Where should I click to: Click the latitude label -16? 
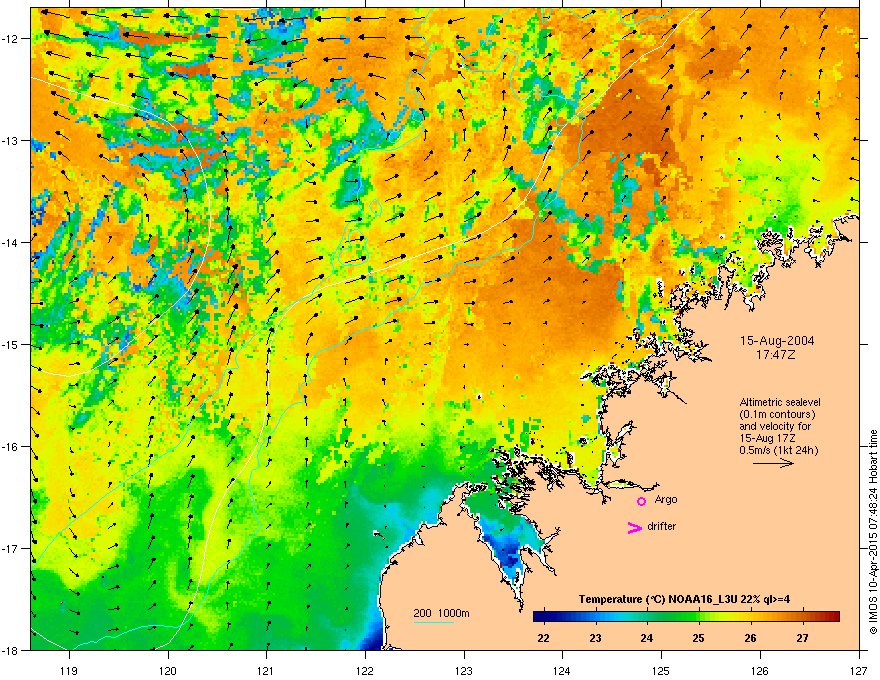10,447
